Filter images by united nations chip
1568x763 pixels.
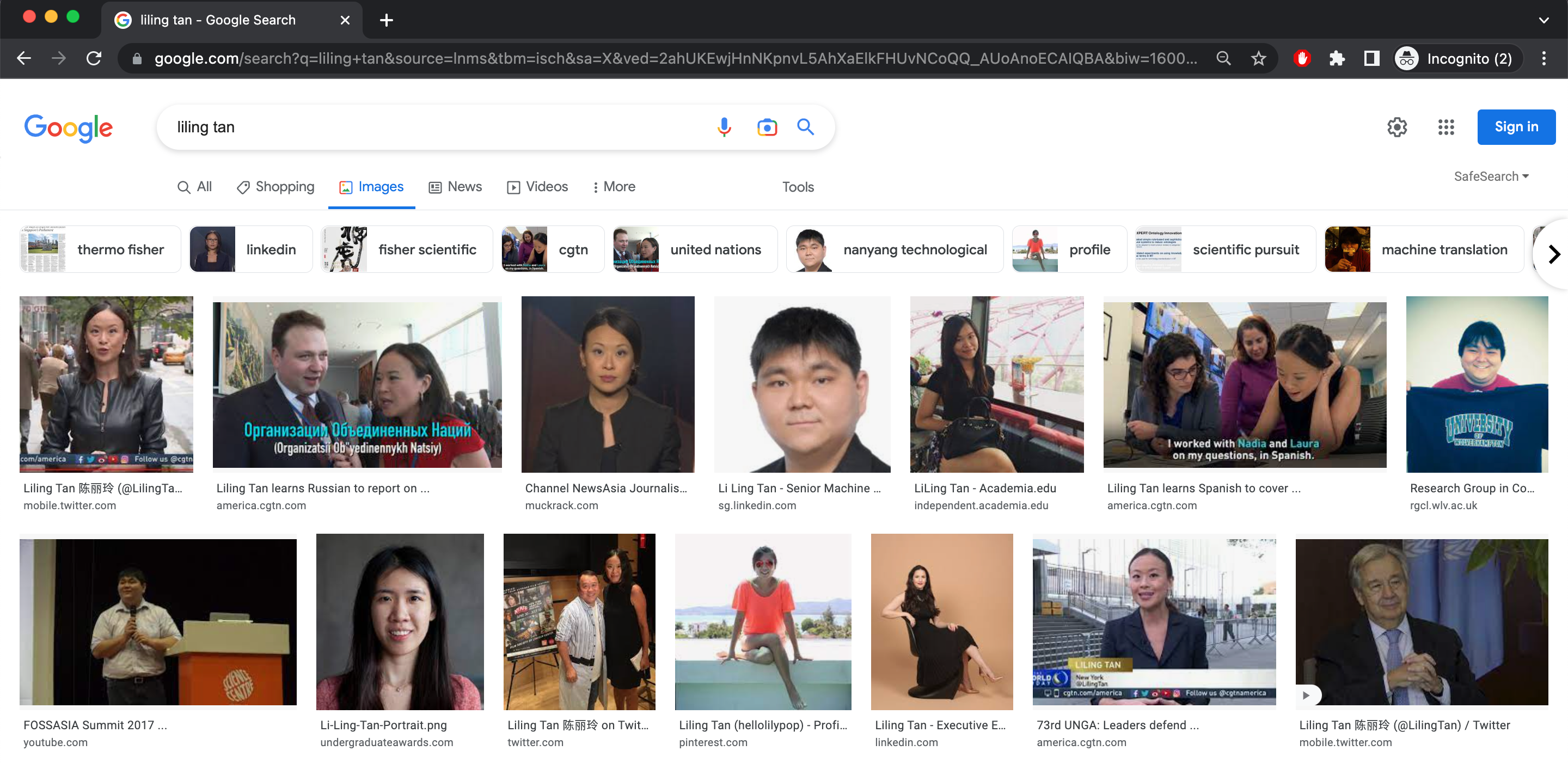(x=695, y=249)
